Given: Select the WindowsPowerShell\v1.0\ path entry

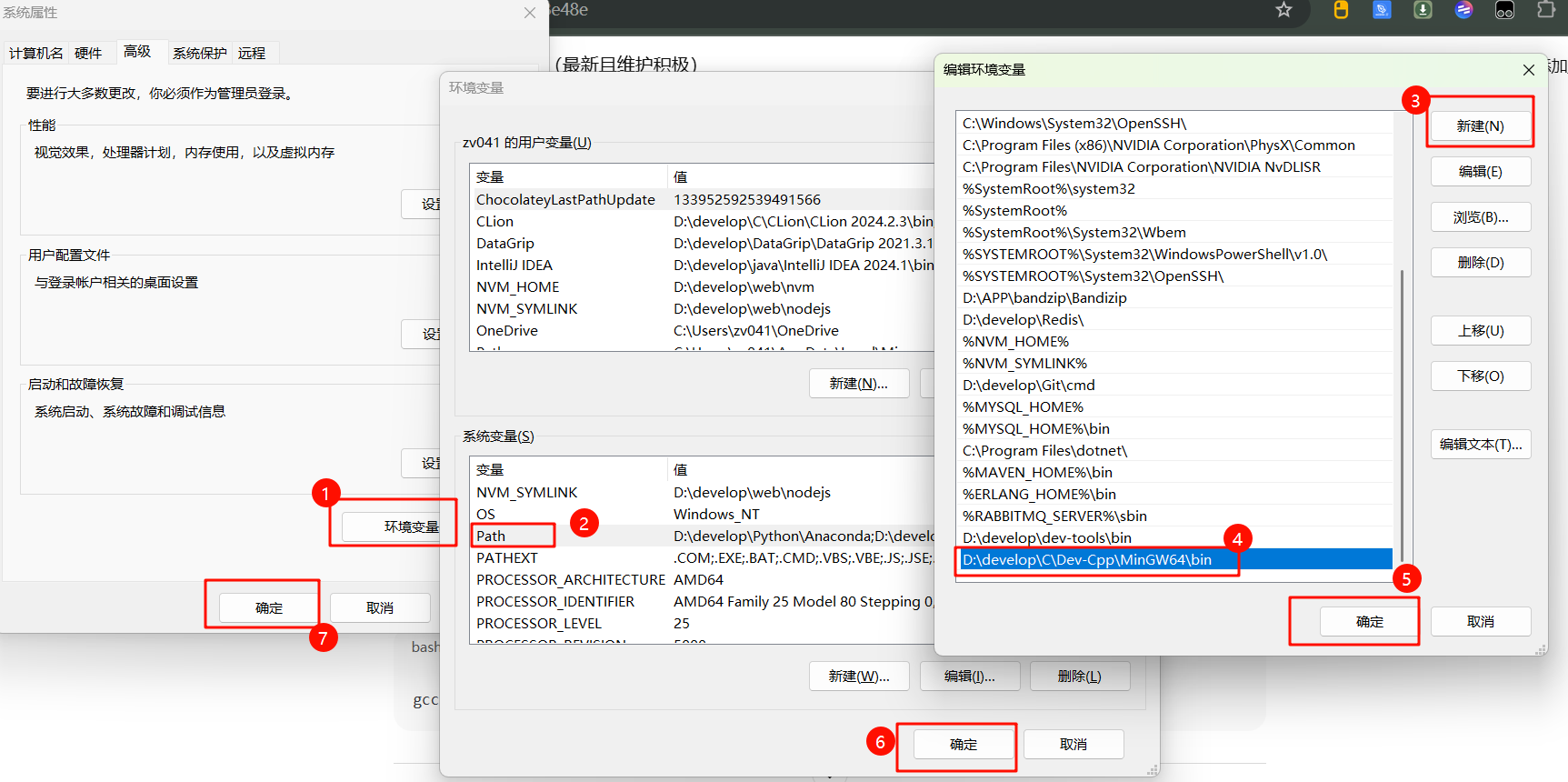Looking at the screenshot, I should [x=1174, y=255].
